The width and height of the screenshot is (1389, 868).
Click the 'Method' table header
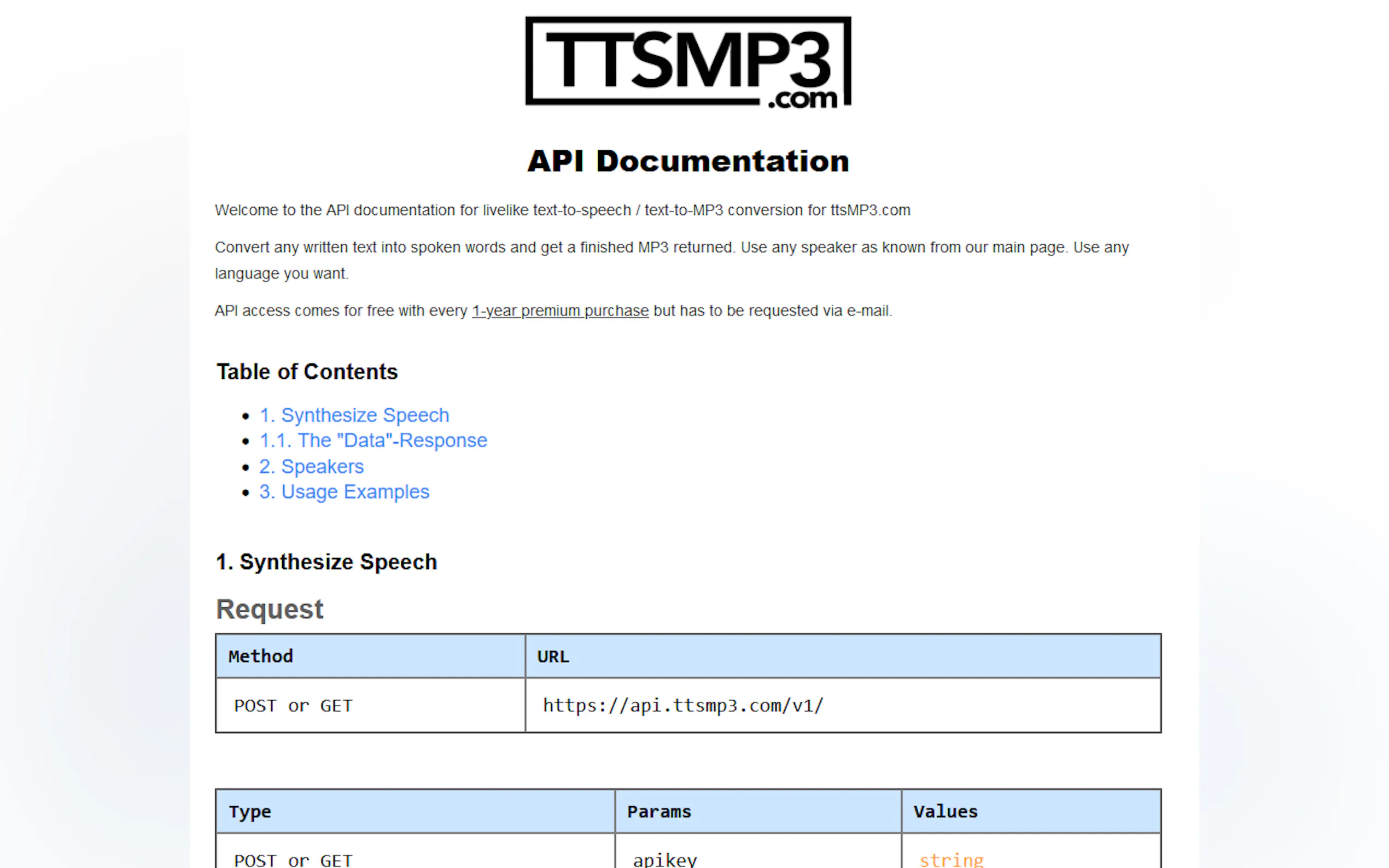pyautogui.click(x=370, y=656)
